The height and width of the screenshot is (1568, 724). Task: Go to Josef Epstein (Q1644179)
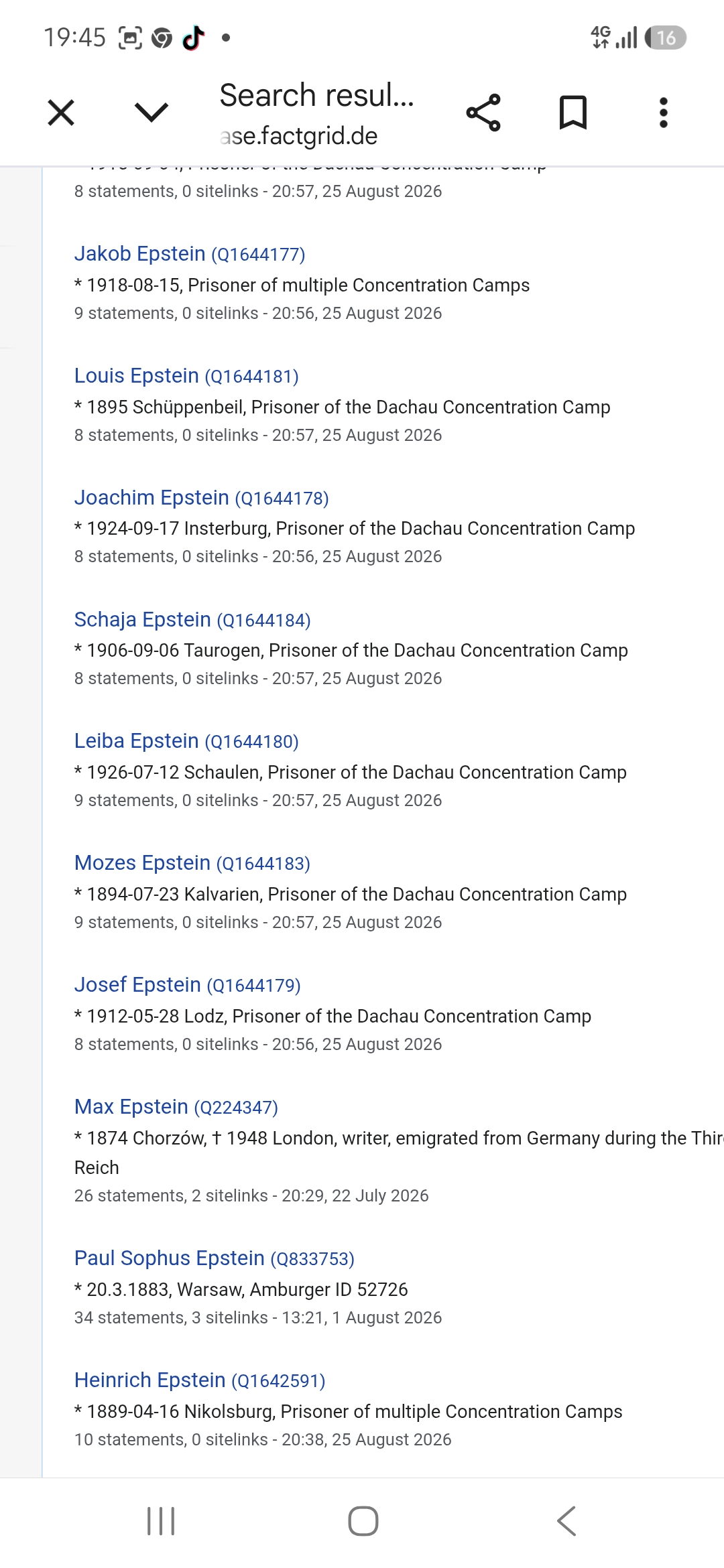click(188, 985)
